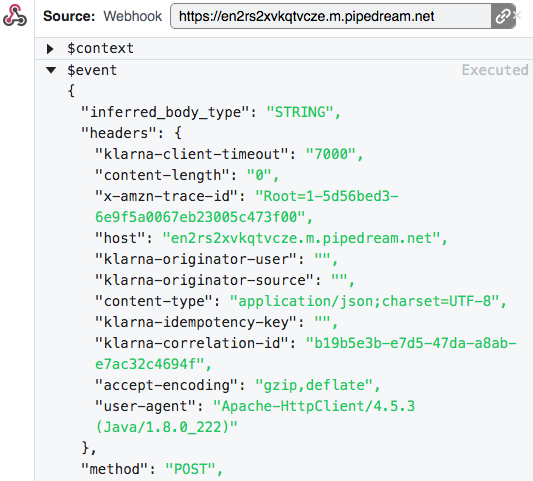Select the webhook URL input field
Screen dimensions: 533x481
[x=331, y=16]
